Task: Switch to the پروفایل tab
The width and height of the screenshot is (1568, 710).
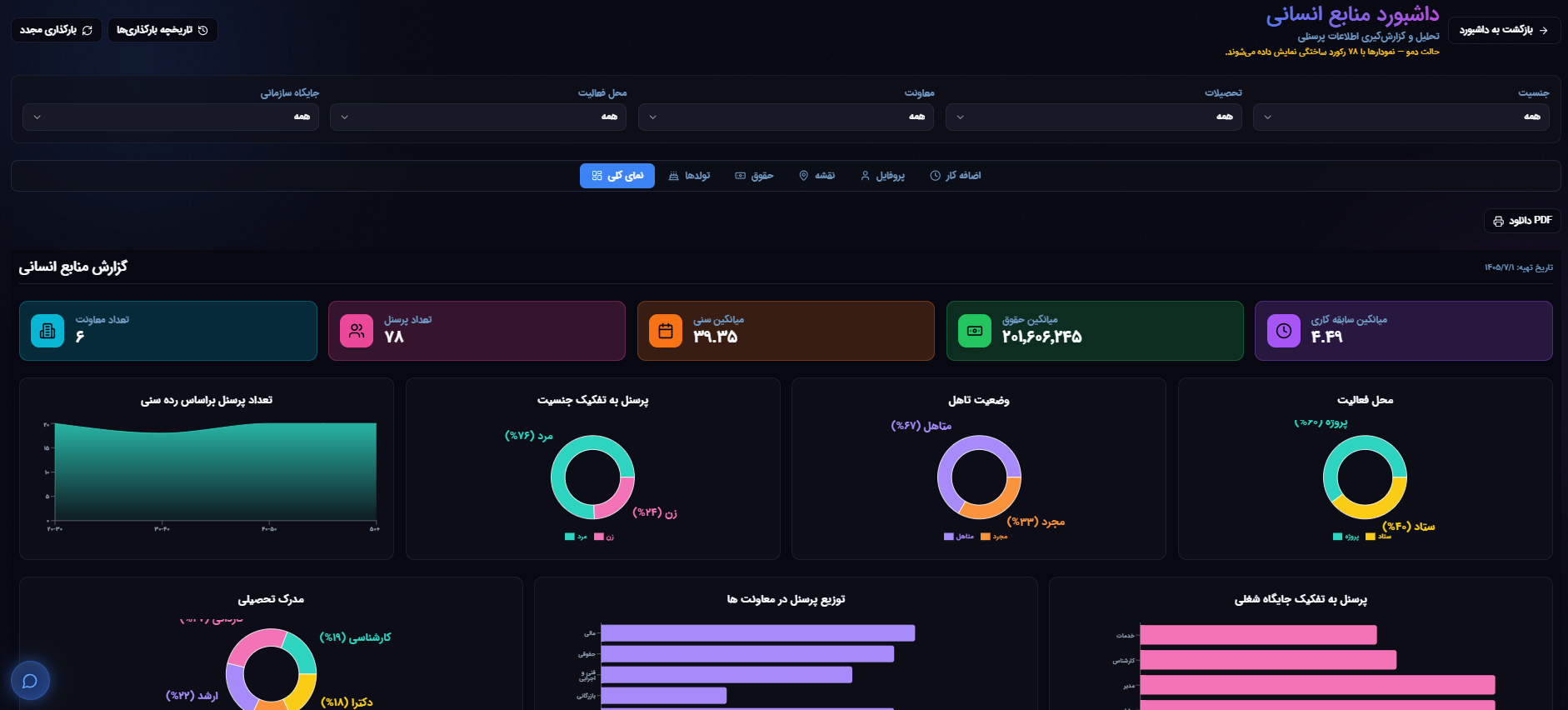Action: point(882,176)
